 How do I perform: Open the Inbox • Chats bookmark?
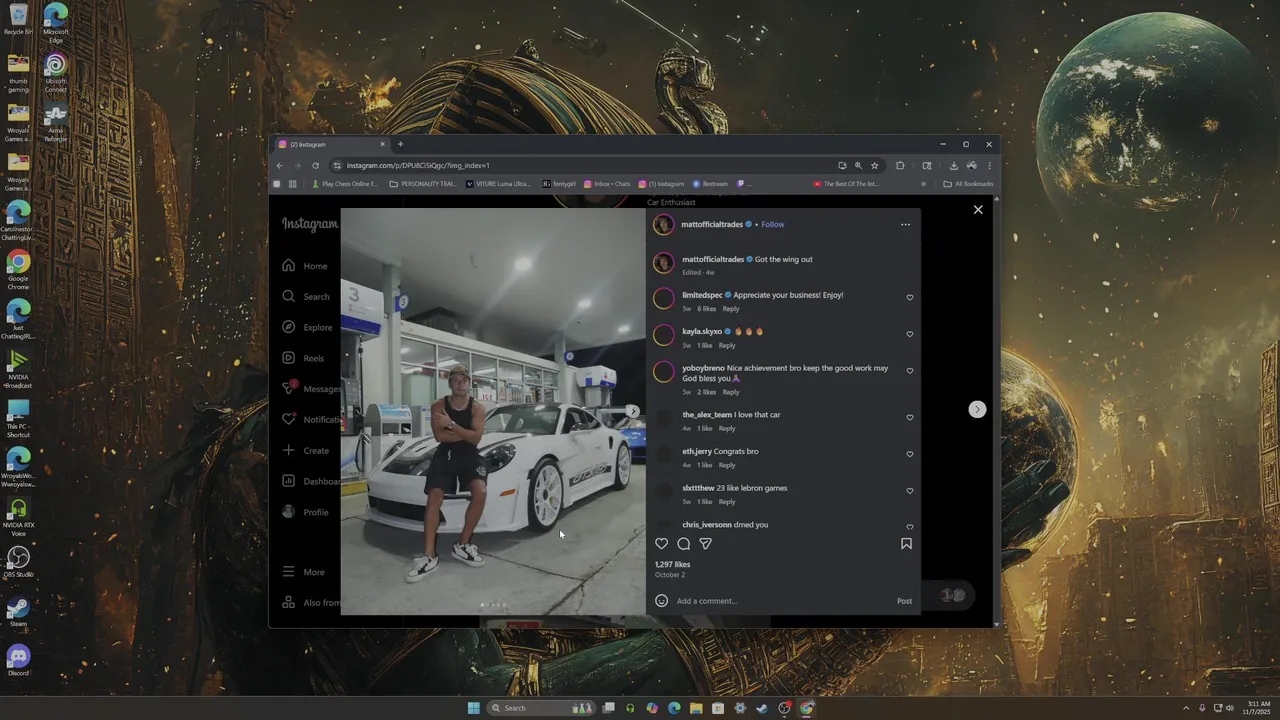608,184
